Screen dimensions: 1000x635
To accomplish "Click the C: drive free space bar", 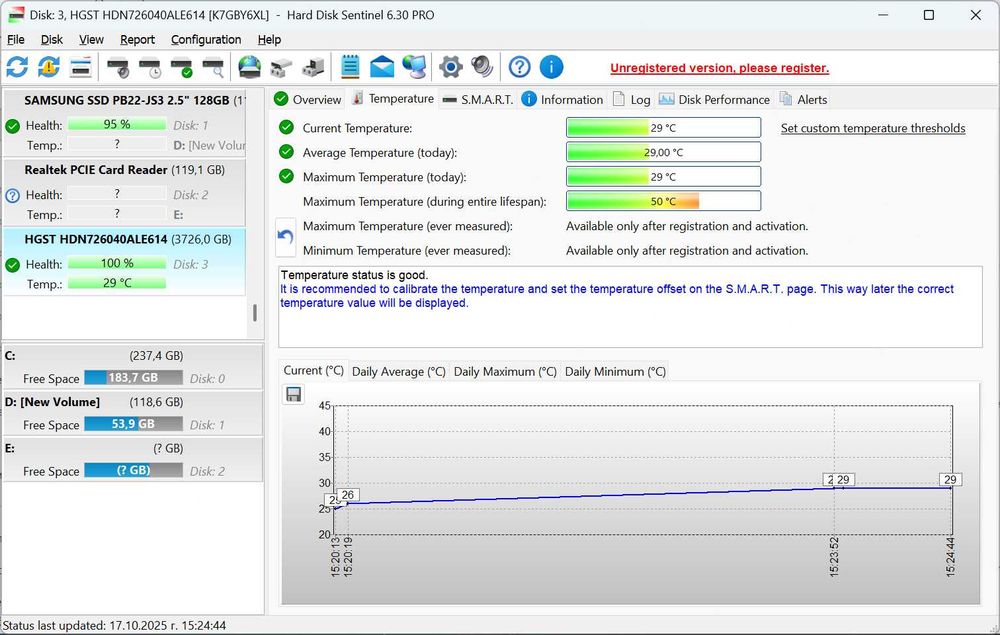I will click(133, 378).
